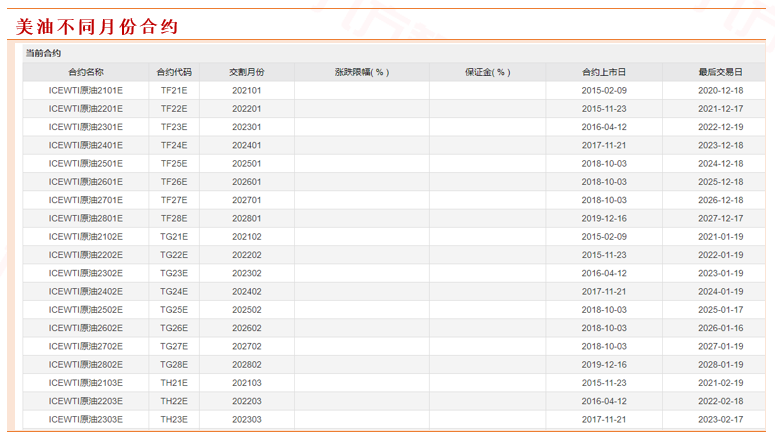Select contract name ICEWTI原油2102E
Image resolution: width=775 pixels, height=440 pixels.
point(86,237)
